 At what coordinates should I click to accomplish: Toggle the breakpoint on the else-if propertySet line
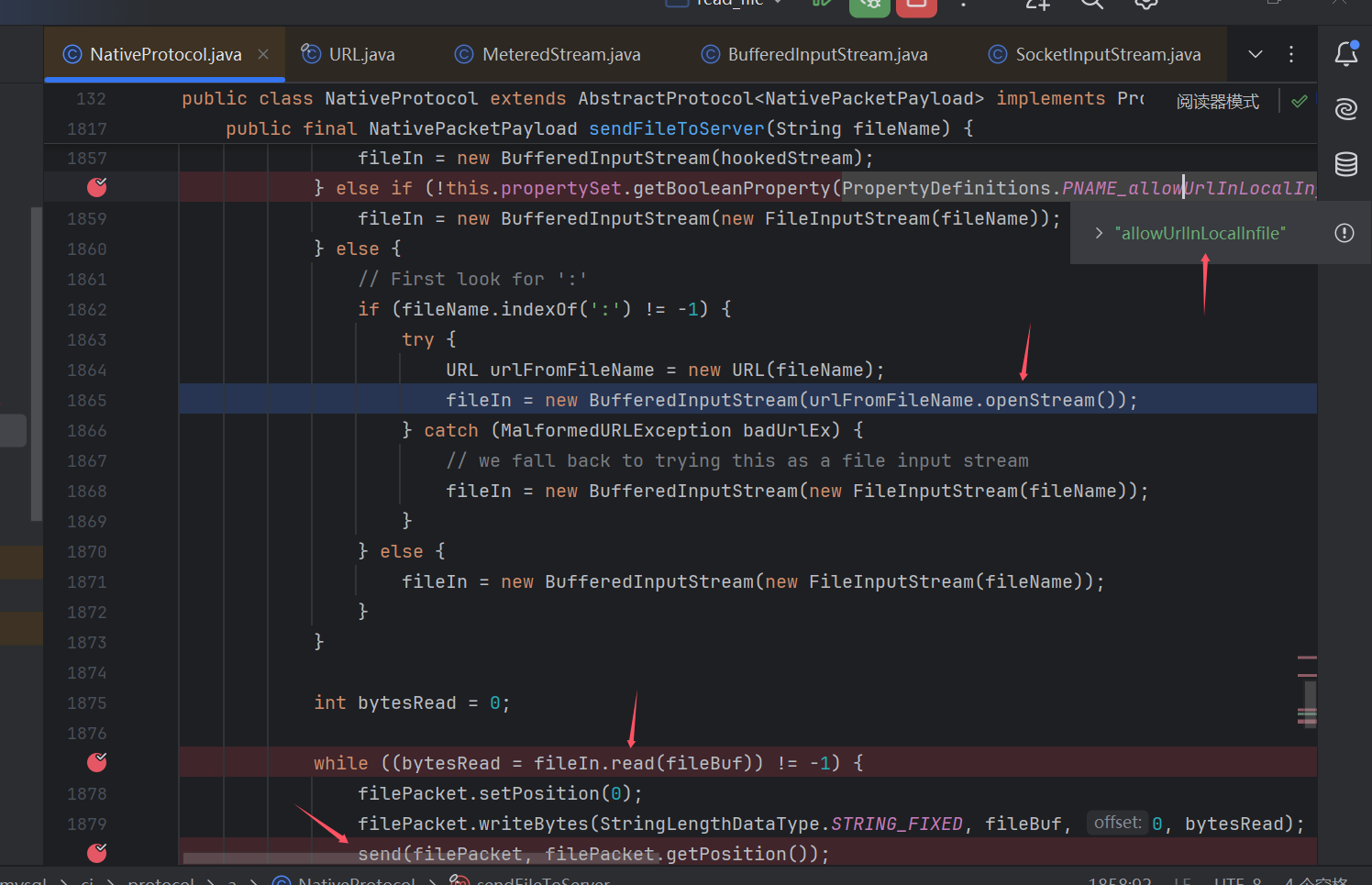96,188
